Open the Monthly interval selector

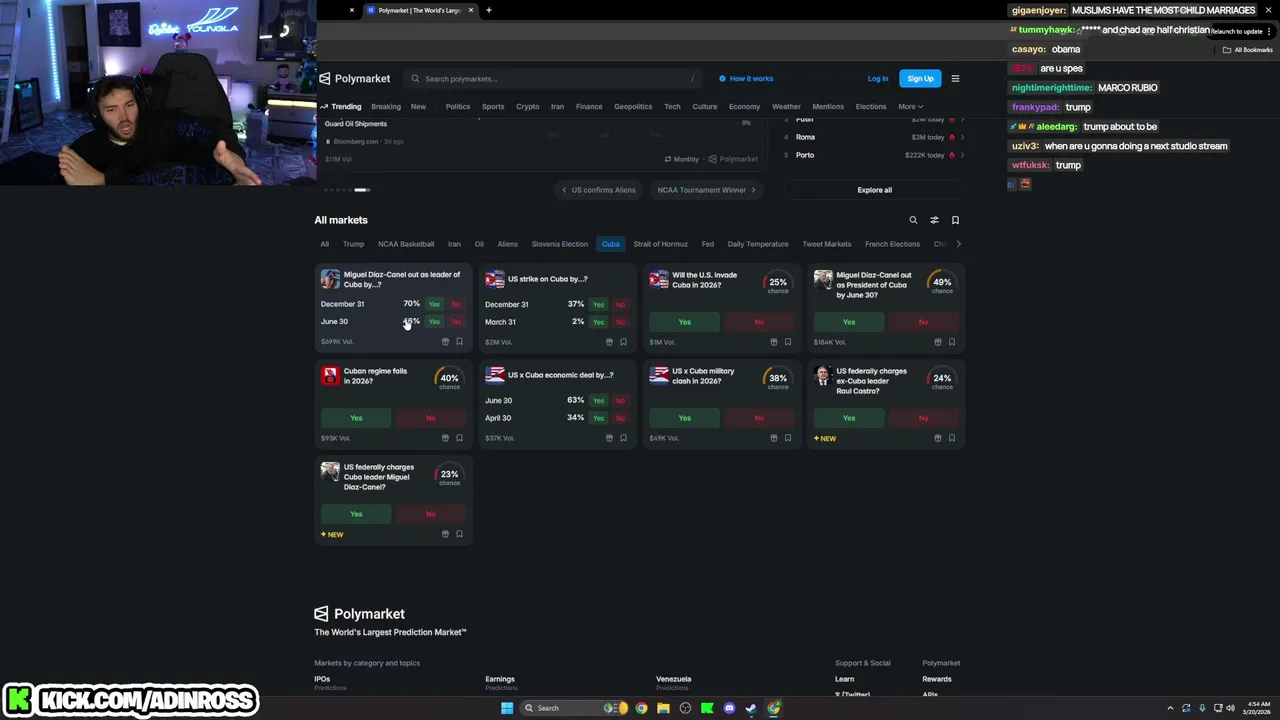682,159
